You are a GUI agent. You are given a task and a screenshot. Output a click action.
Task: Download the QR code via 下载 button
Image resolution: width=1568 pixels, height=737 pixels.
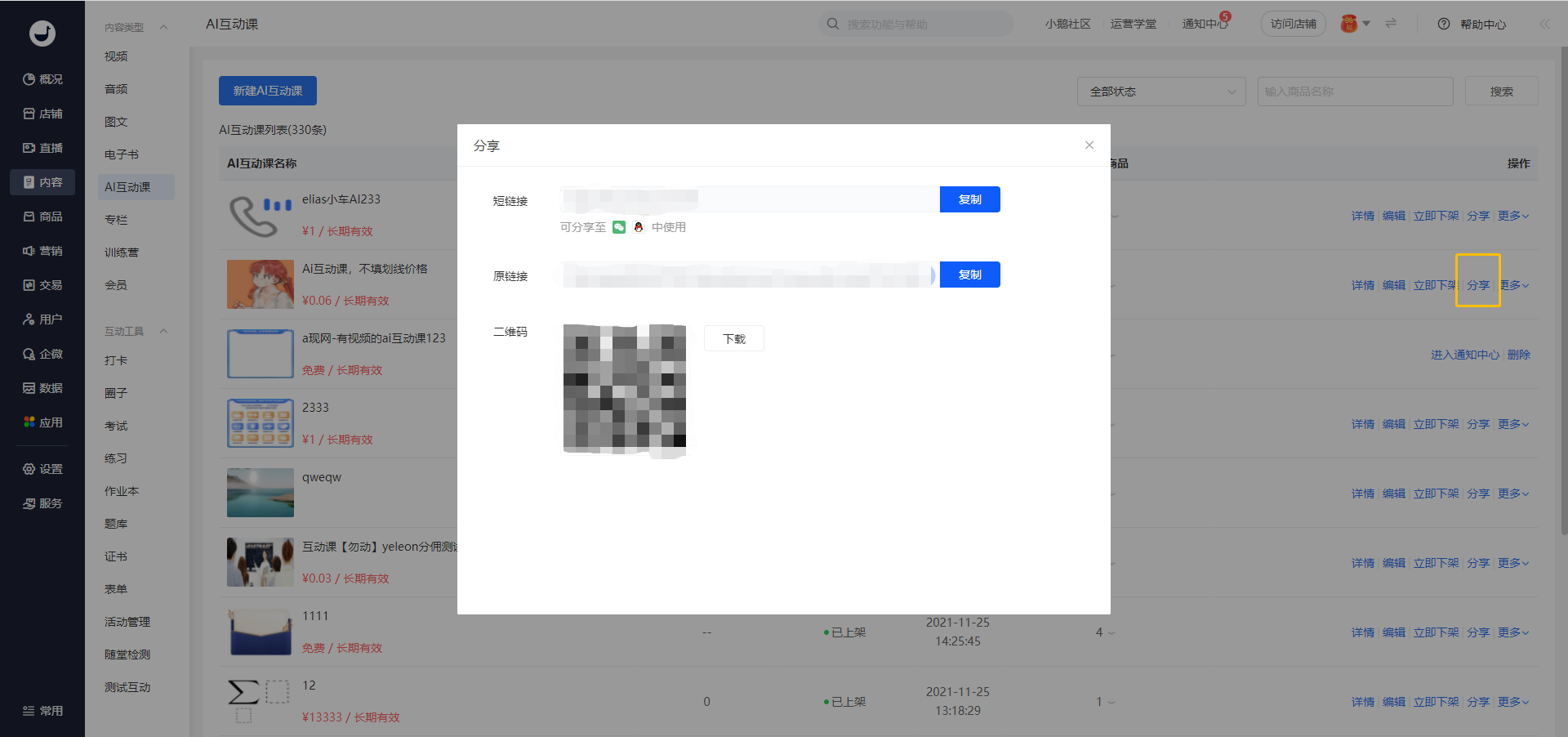tap(733, 338)
